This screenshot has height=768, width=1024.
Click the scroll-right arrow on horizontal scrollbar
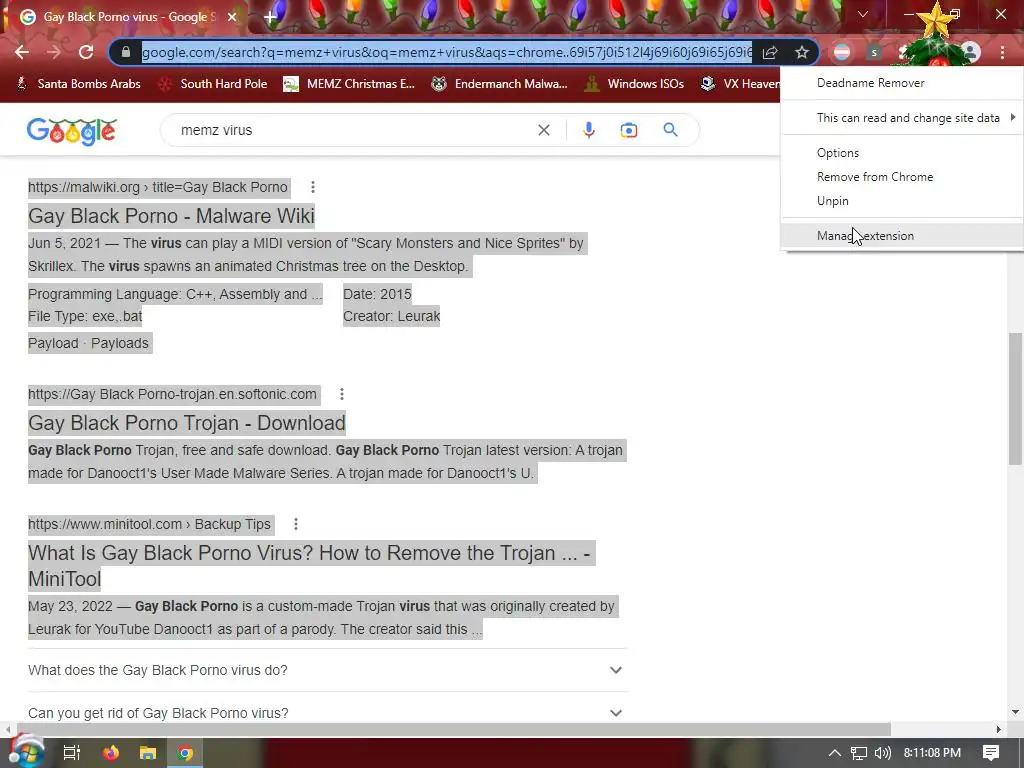click(x=999, y=729)
